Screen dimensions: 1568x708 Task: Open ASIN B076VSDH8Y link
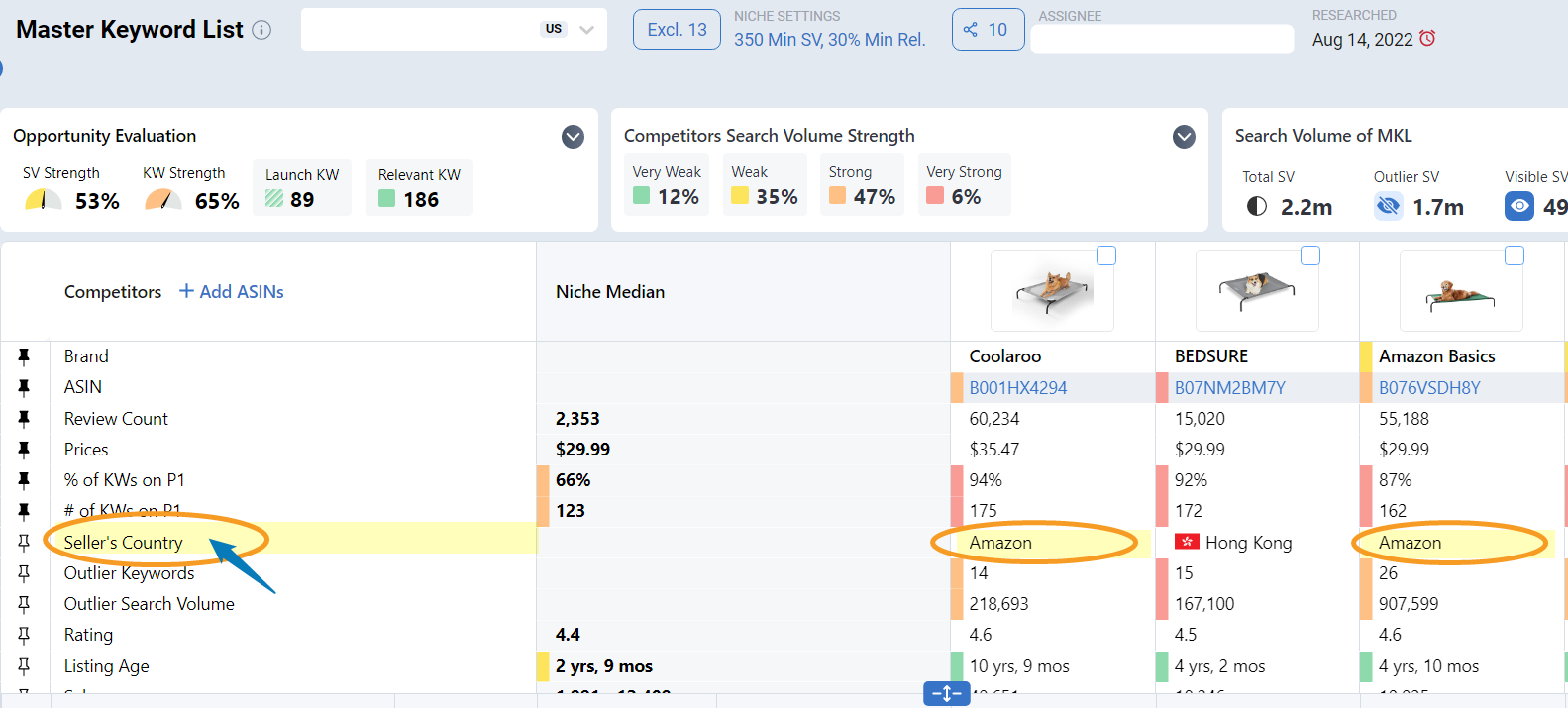click(x=1429, y=388)
